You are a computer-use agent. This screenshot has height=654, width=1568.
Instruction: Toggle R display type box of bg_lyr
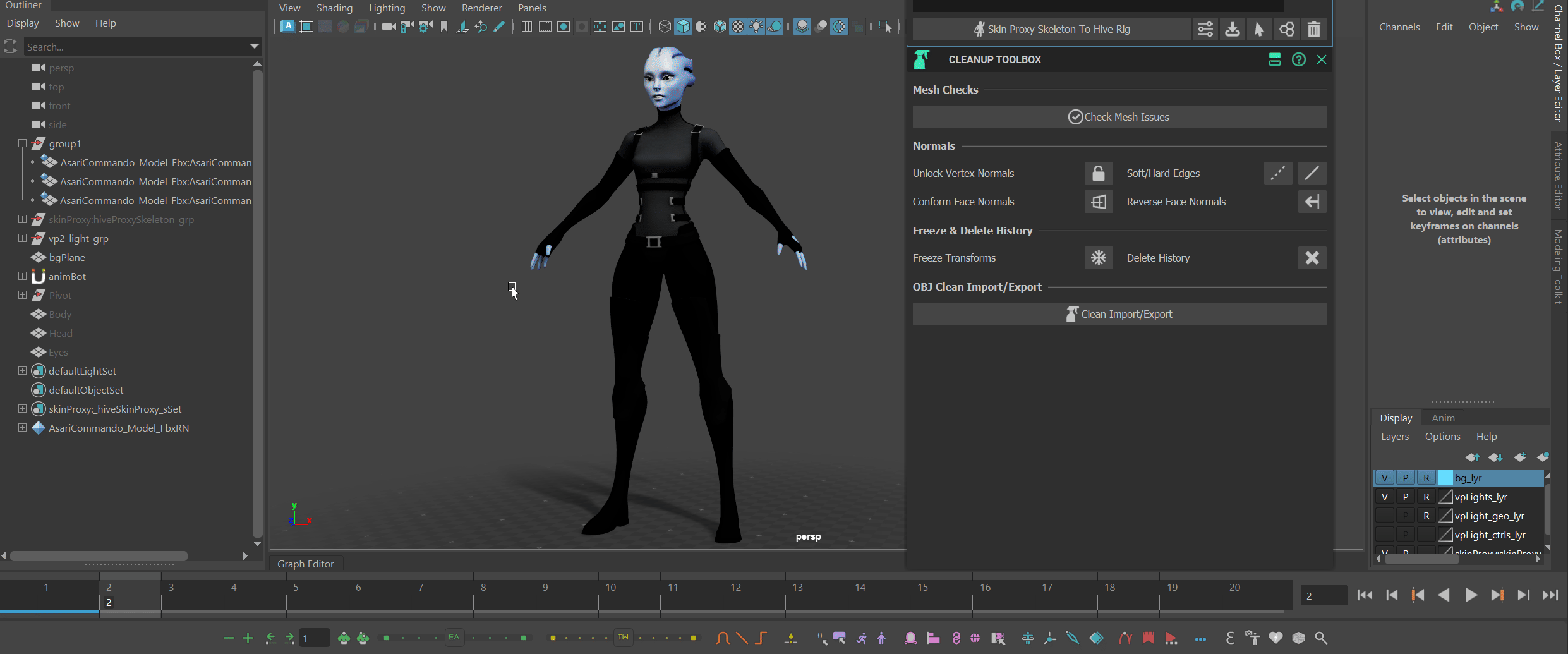click(x=1426, y=478)
